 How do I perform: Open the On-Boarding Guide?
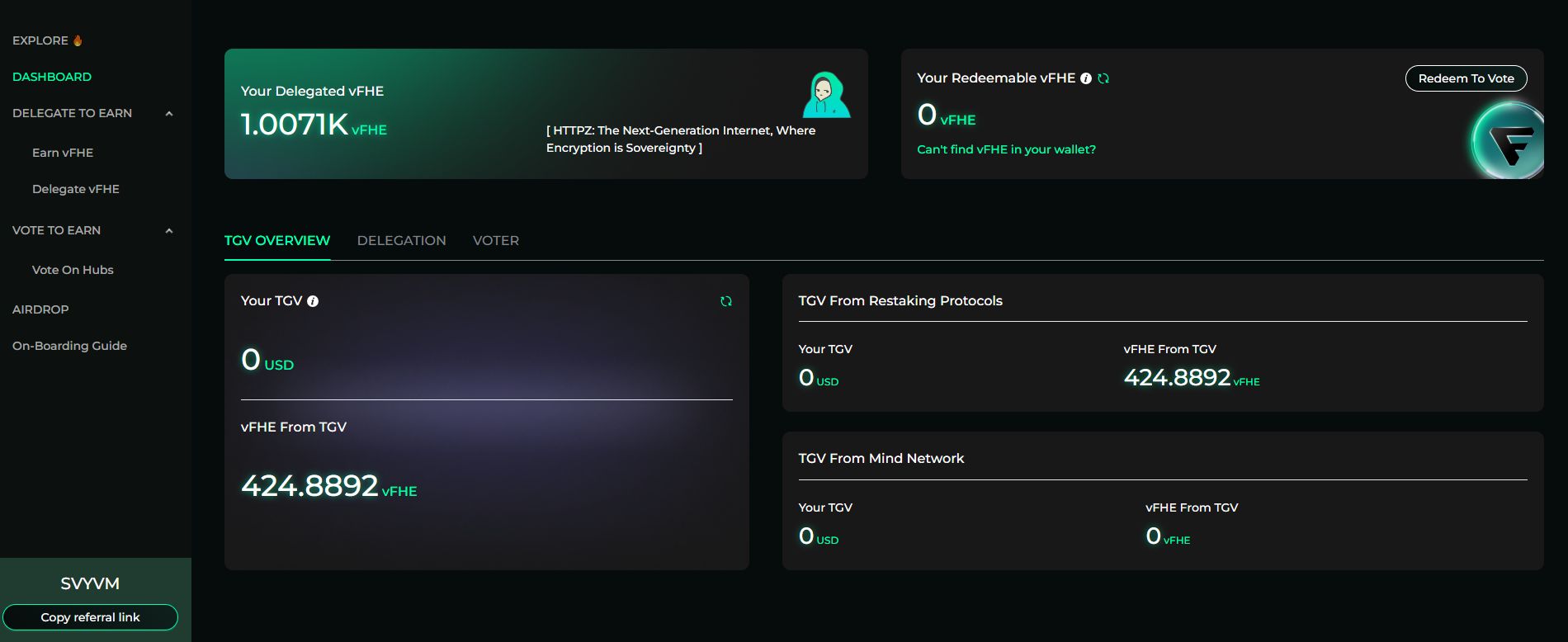tap(69, 346)
